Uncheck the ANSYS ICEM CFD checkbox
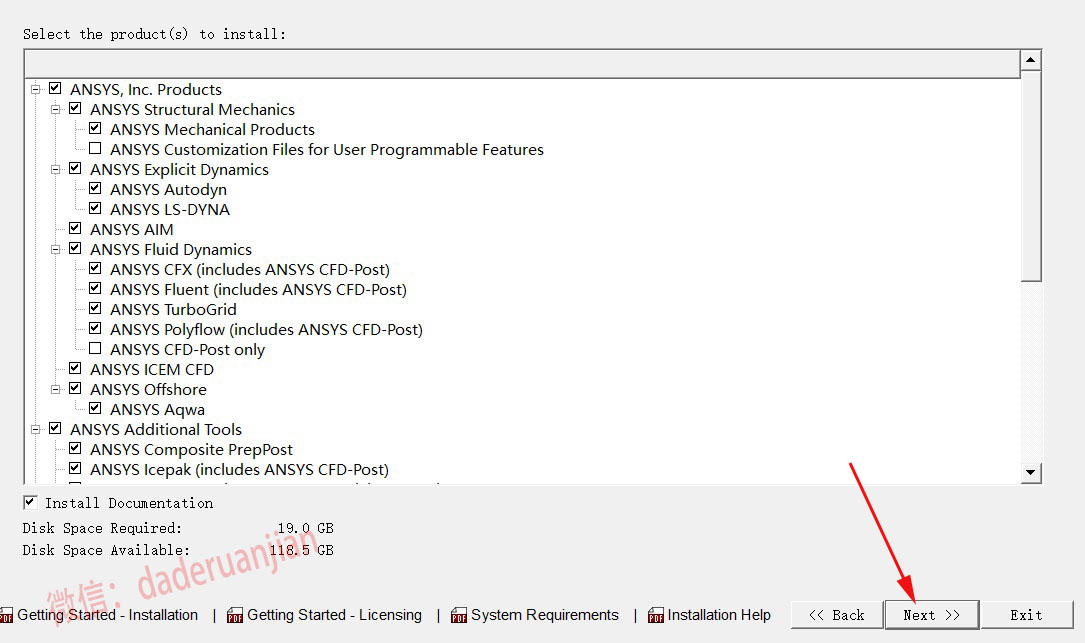Viewport: 1085px width, 643px height. [75, 369]
